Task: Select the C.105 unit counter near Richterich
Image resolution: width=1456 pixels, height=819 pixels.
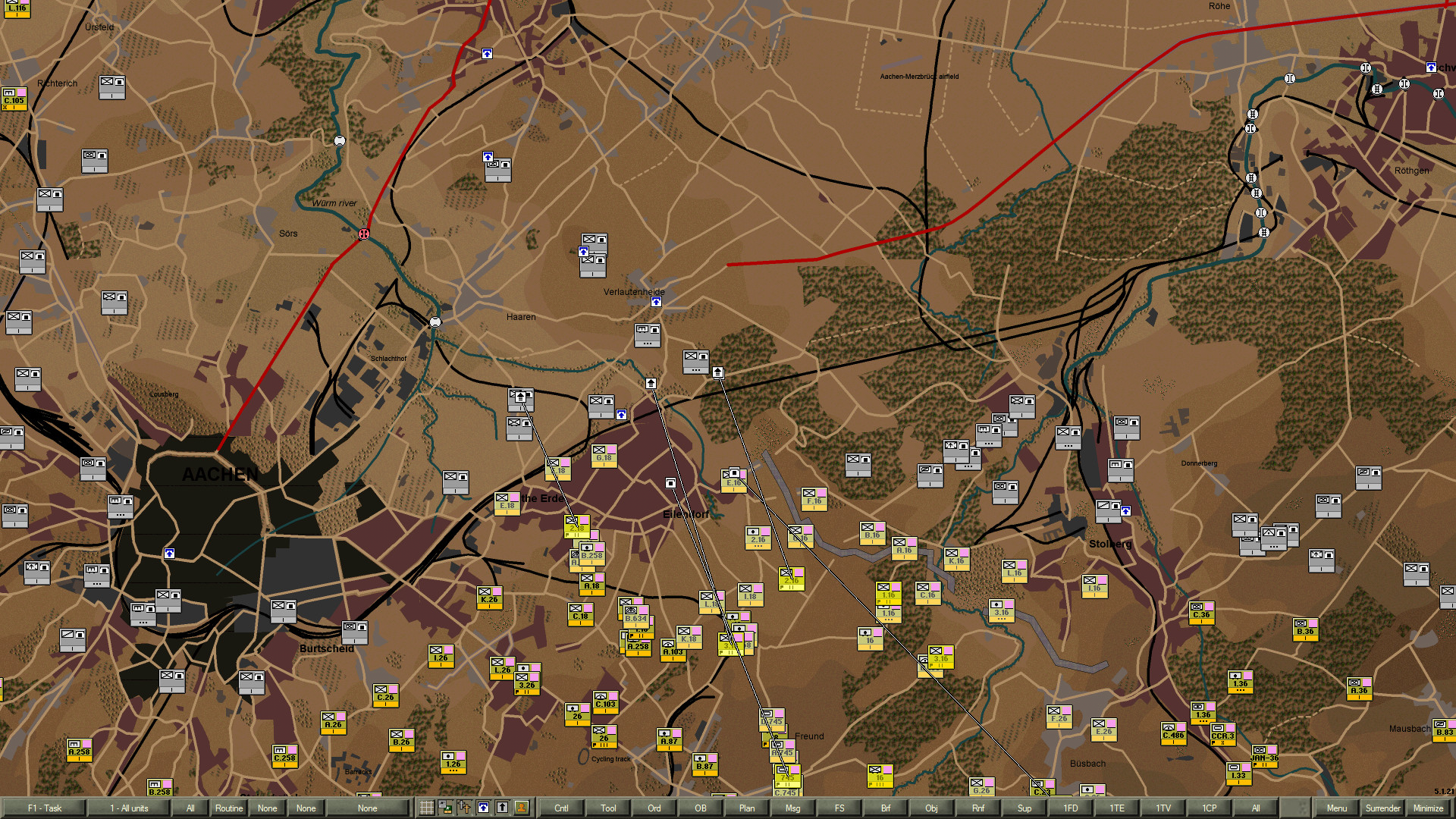Action: [15, 99]
